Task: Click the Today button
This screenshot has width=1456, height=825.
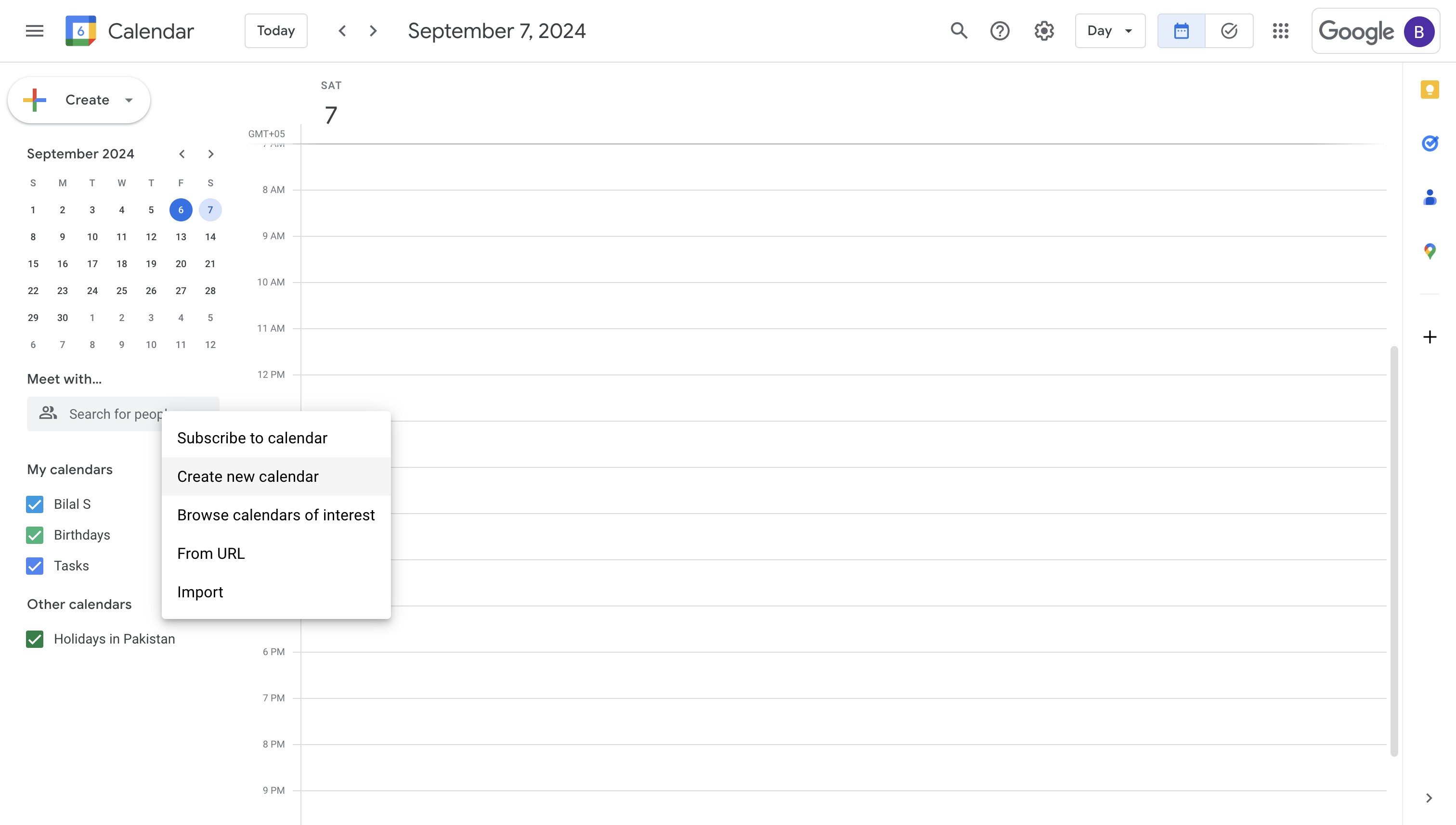Action: tap(276, 31)
